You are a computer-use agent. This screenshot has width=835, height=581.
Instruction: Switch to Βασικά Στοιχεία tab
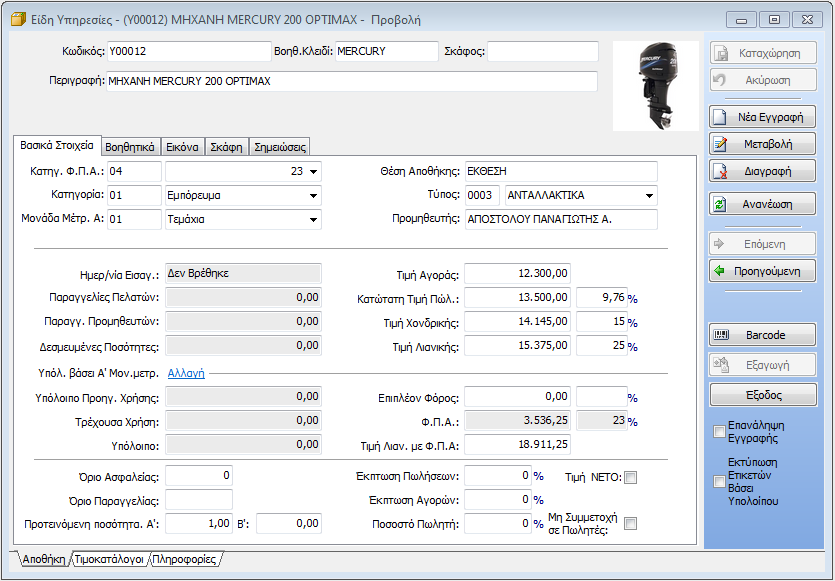pos(57,145)
